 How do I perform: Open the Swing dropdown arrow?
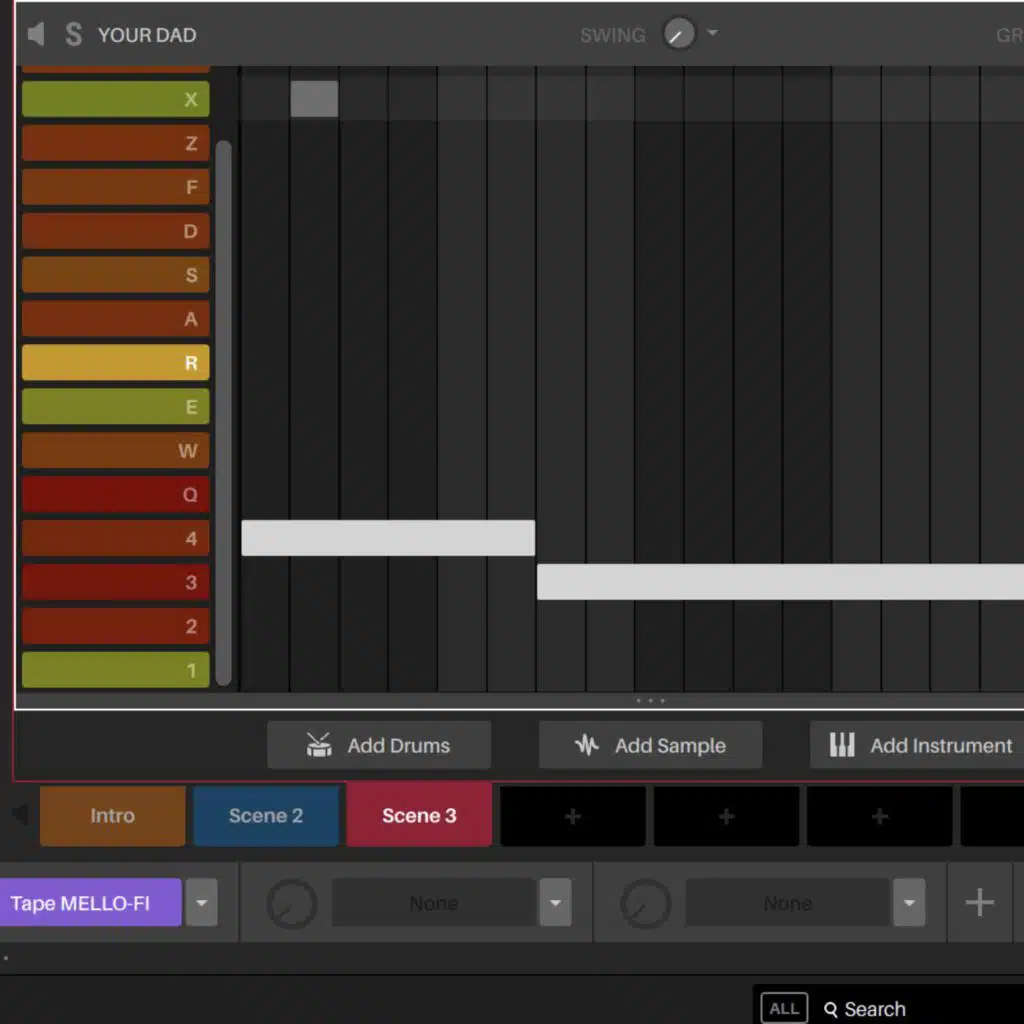pos(712,33)
